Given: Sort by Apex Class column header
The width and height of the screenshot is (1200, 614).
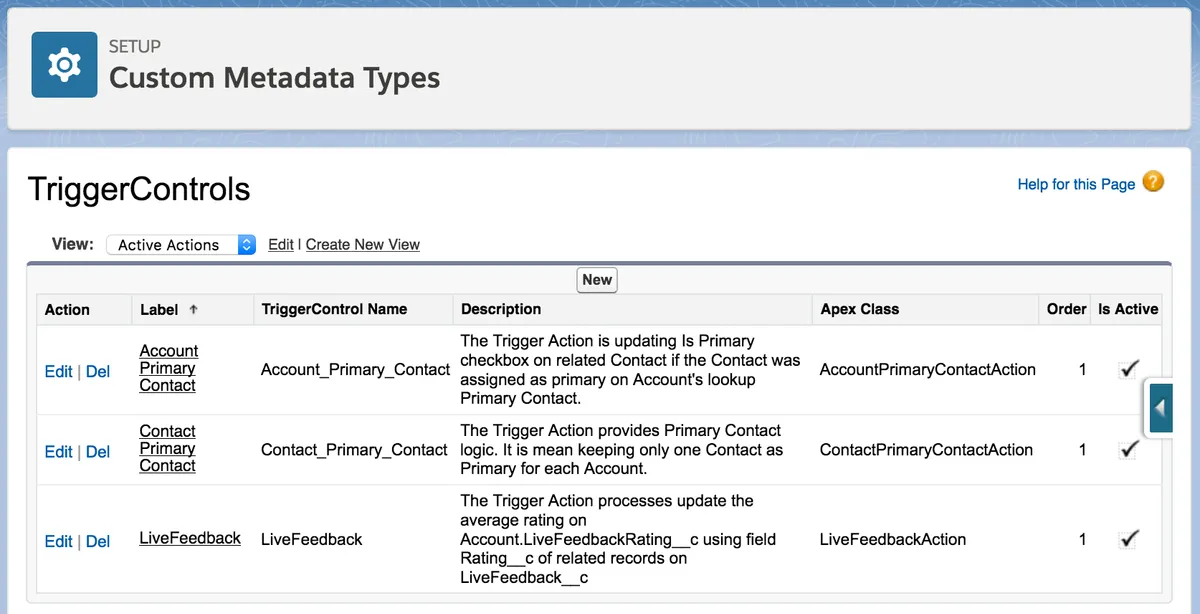Looking at the screenshot, I should [x=859, y=309].
